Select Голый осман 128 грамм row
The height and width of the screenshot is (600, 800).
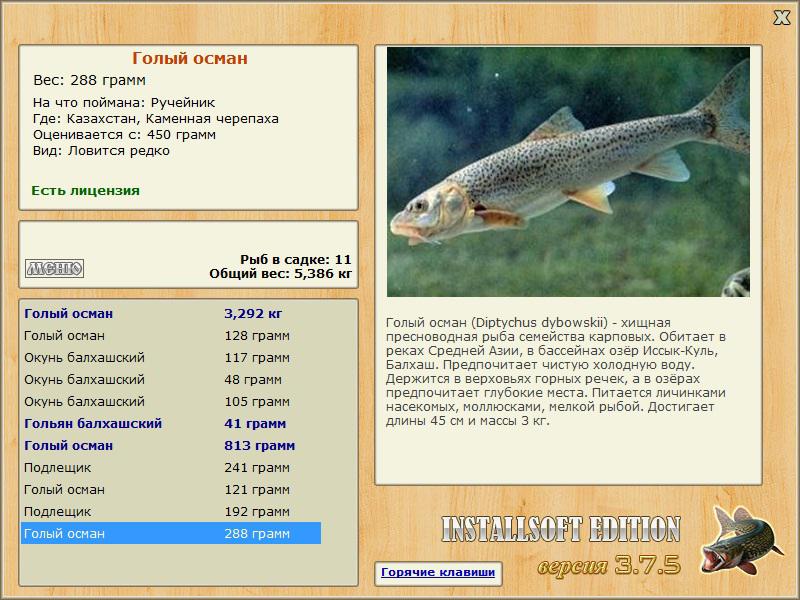(171, 335)
